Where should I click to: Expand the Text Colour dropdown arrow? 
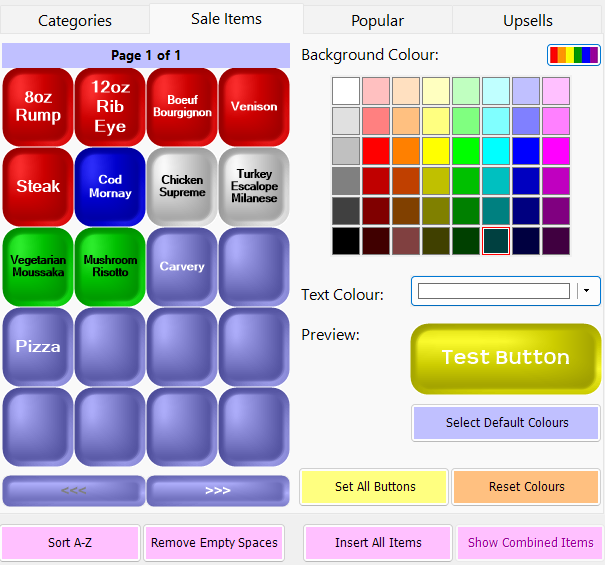tap(586, 291)
